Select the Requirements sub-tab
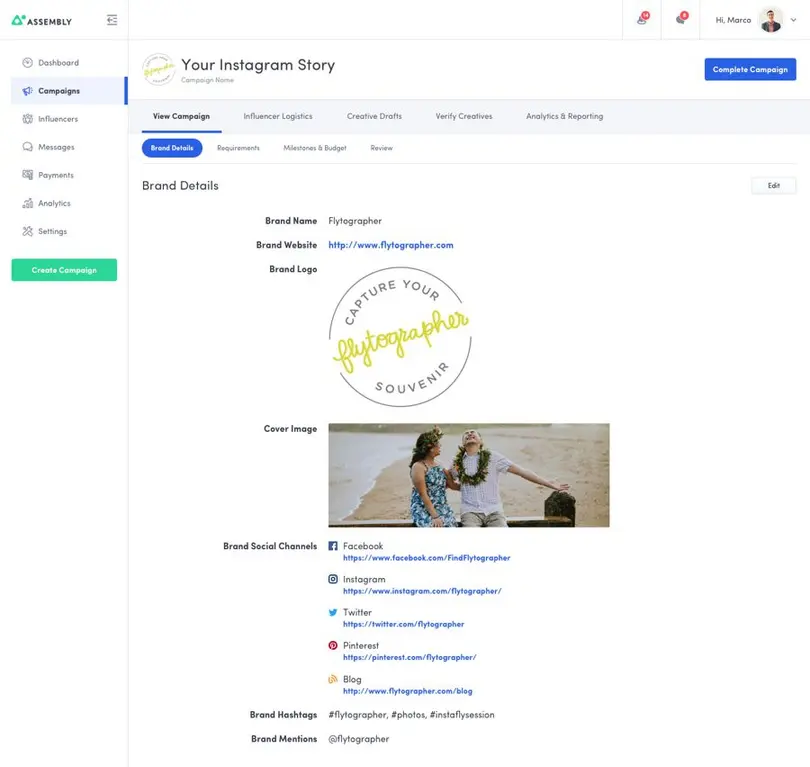This screenshot has width=810, height=767. click(238, 148)
